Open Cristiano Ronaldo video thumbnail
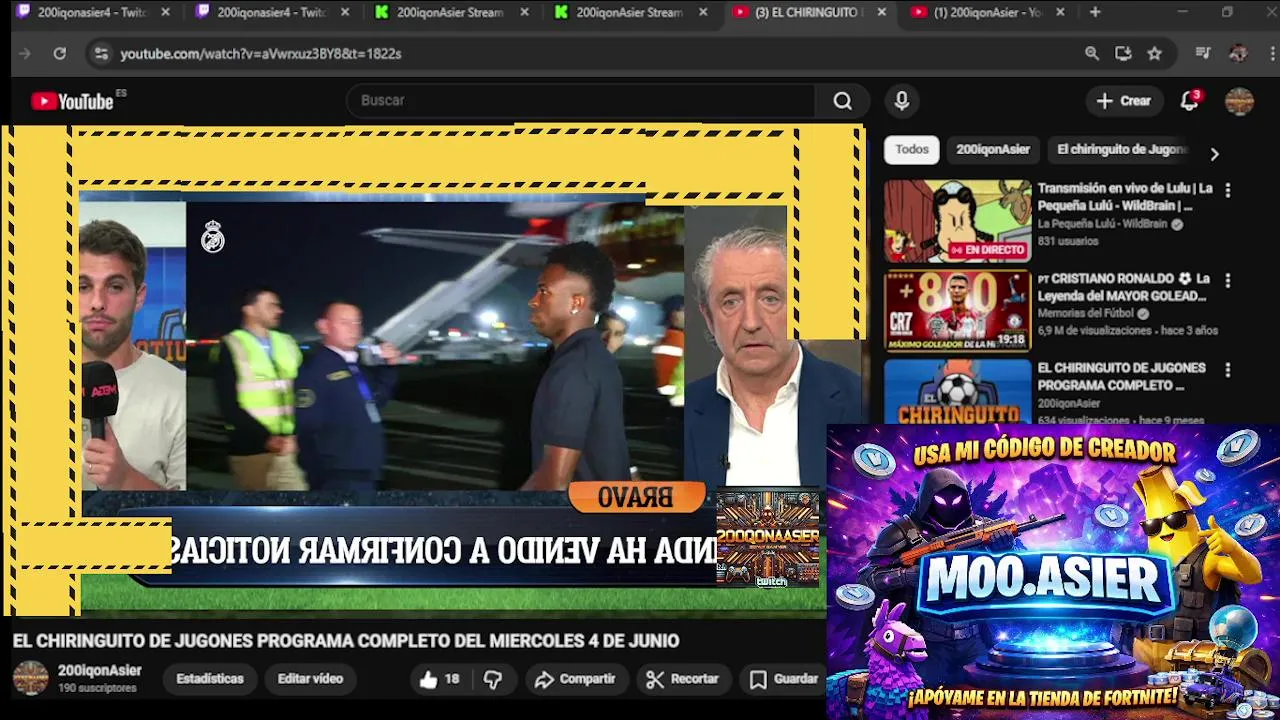The width and height of the screenshot is (1280, 720). [957, 311]
